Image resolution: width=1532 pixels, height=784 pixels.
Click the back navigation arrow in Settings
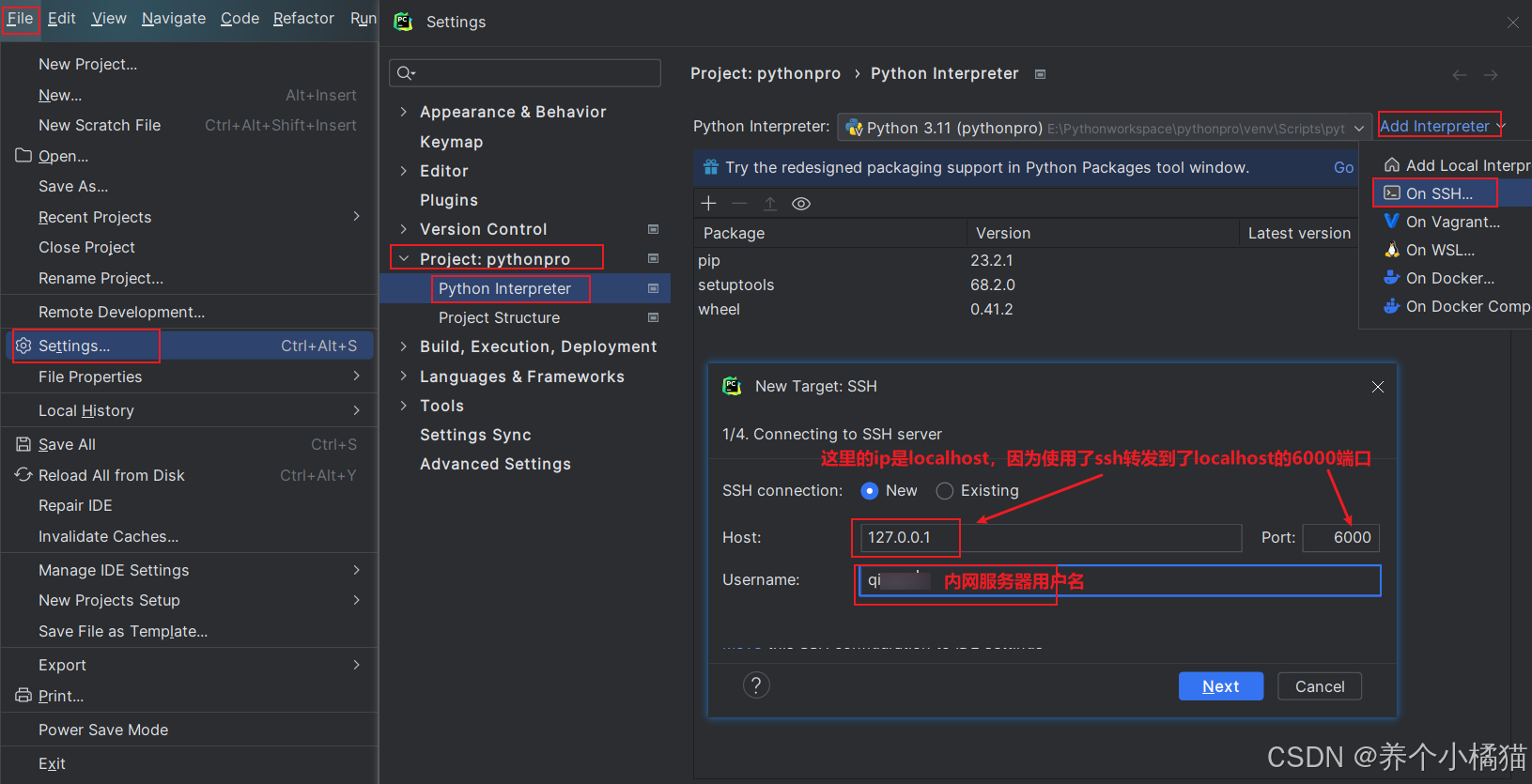point(1459,75)
